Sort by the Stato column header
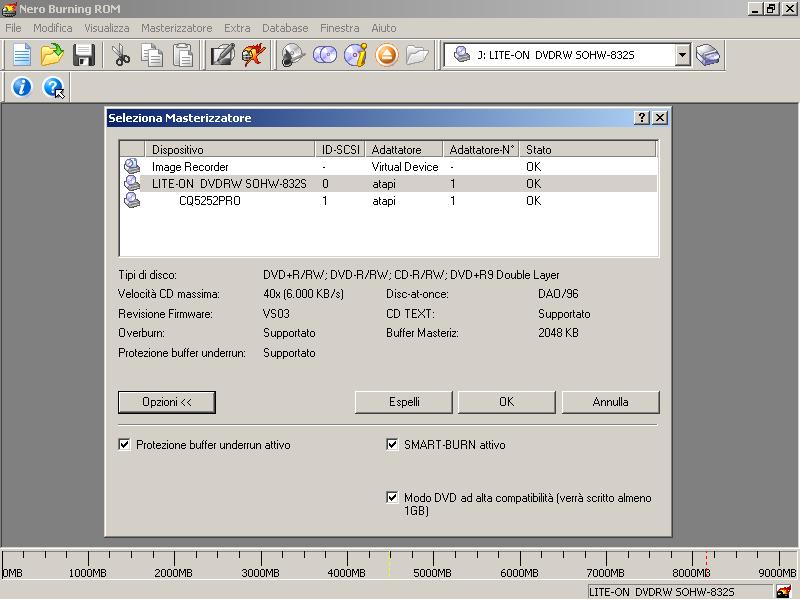This screenshot has height=600, width=800. [588, 149]
